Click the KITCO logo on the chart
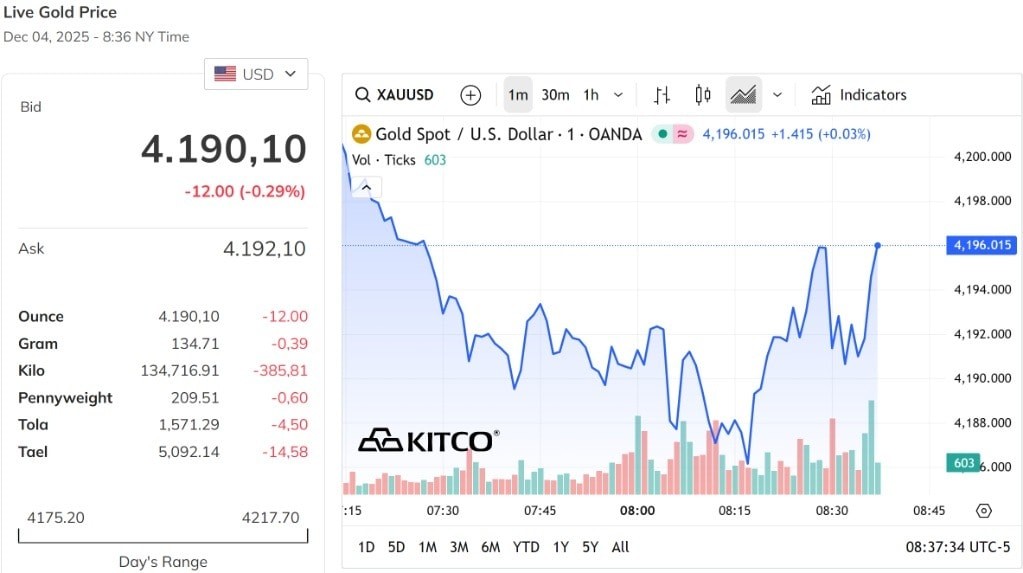 click(428, 440)
